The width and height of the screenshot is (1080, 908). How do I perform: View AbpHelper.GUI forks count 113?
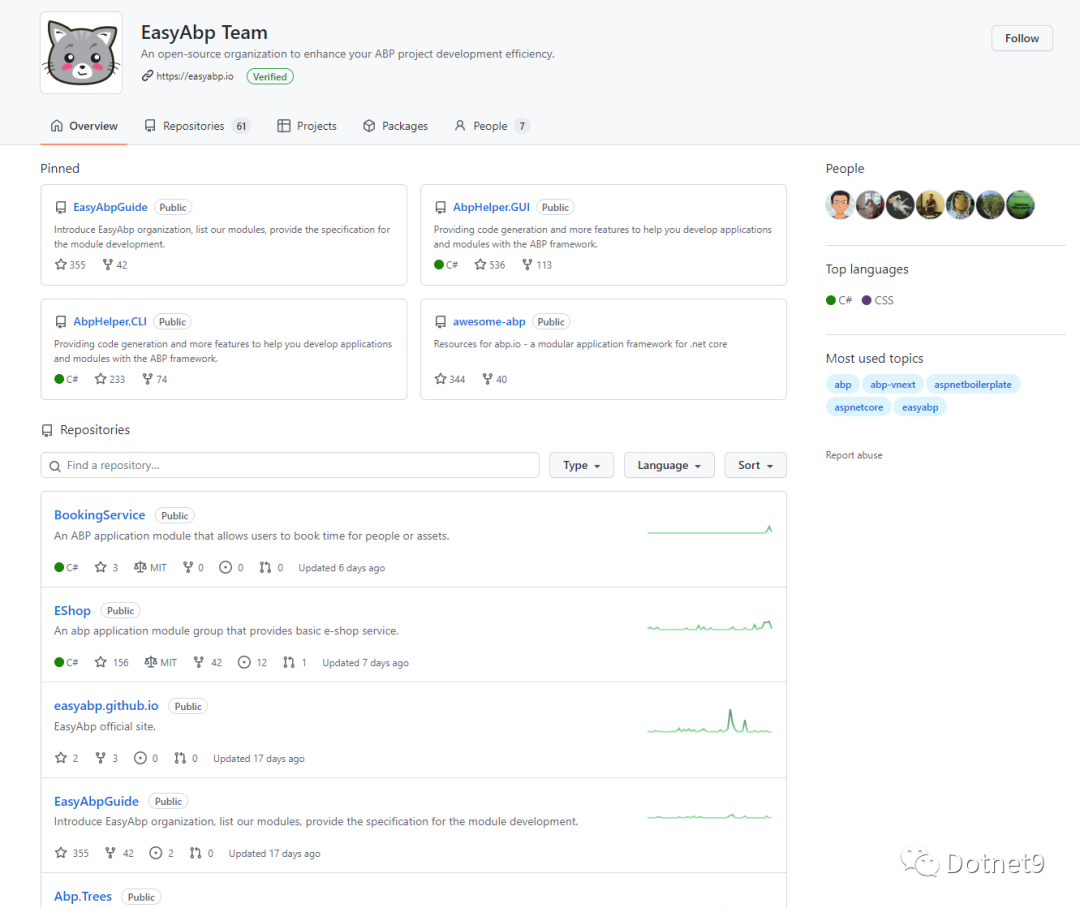click(x=537, y=265)
